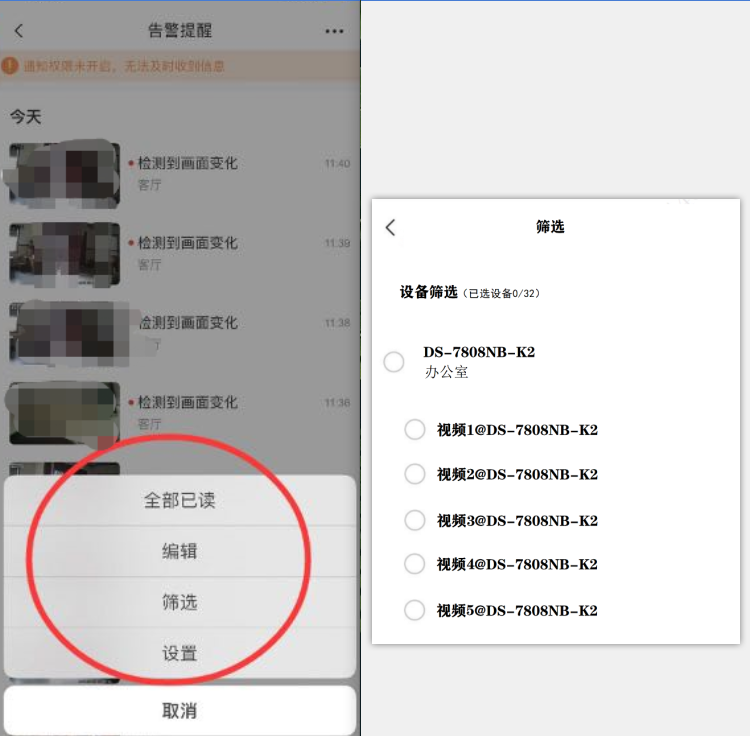750x736 pixels.
Task: Open the 11:39 检测到画面变化 alert
Action: pos(188,243)
